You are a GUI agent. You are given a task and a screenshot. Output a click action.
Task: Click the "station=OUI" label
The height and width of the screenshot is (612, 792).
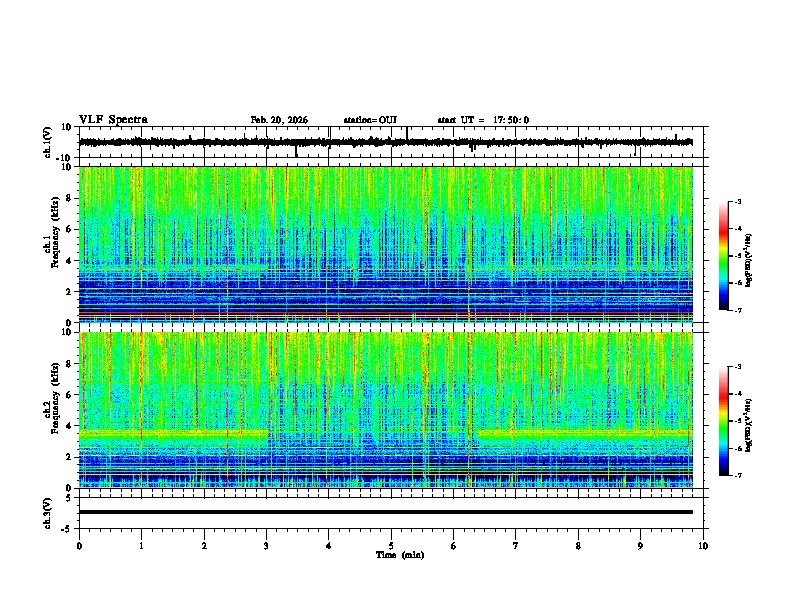370,120
